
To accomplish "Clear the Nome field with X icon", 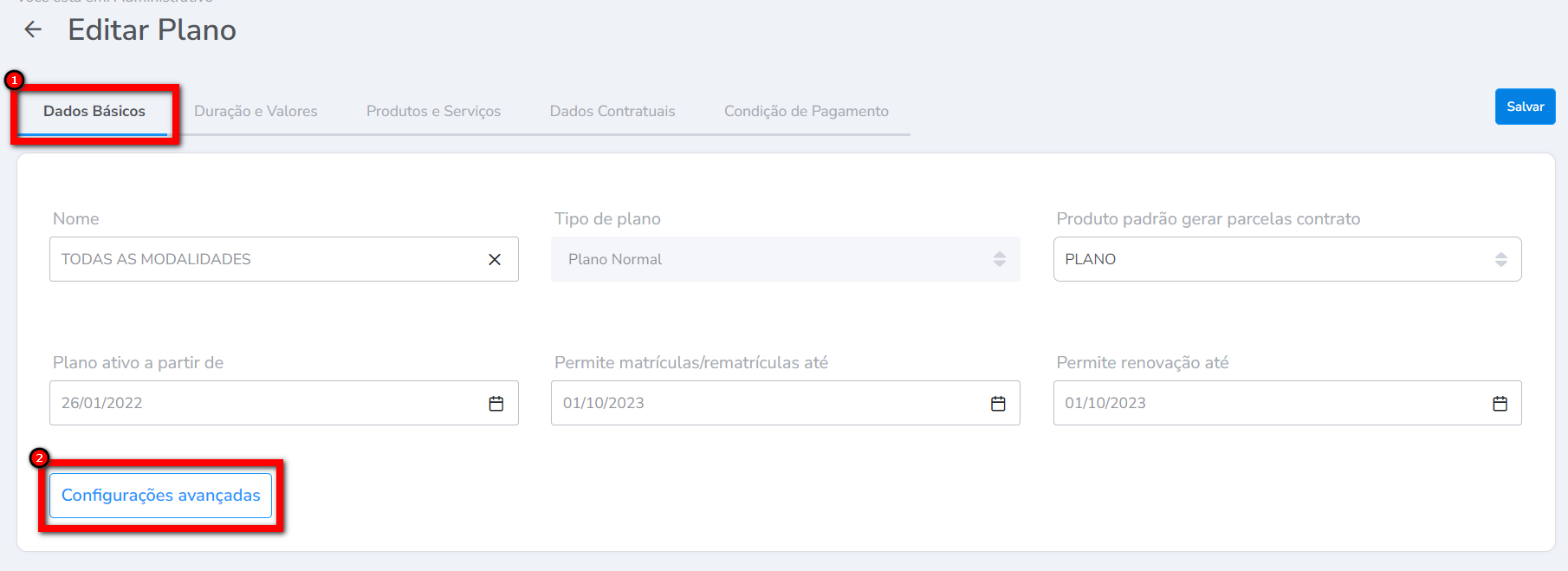I will (495, 259).
